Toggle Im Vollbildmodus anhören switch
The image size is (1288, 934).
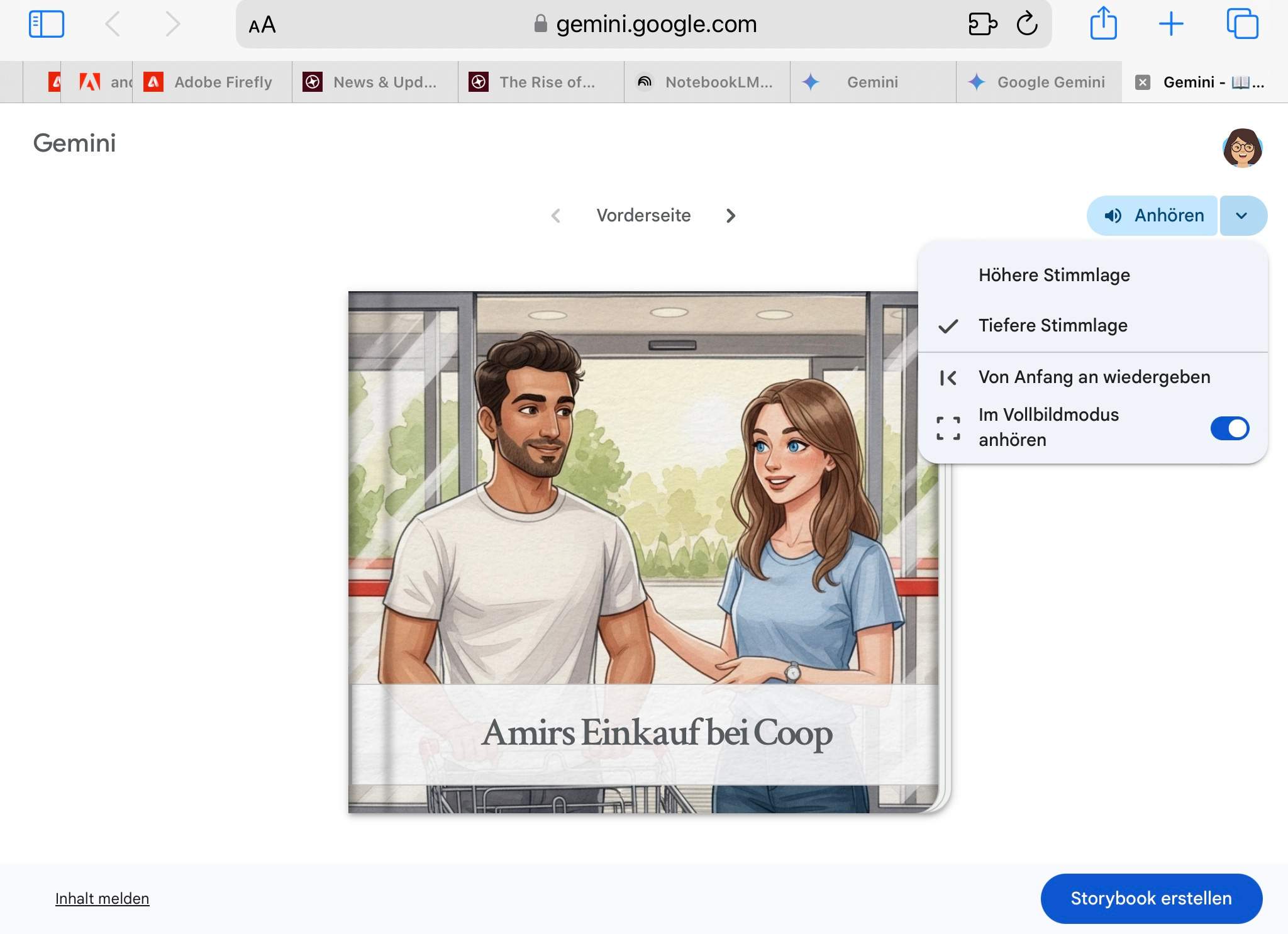pos(1230,428)
